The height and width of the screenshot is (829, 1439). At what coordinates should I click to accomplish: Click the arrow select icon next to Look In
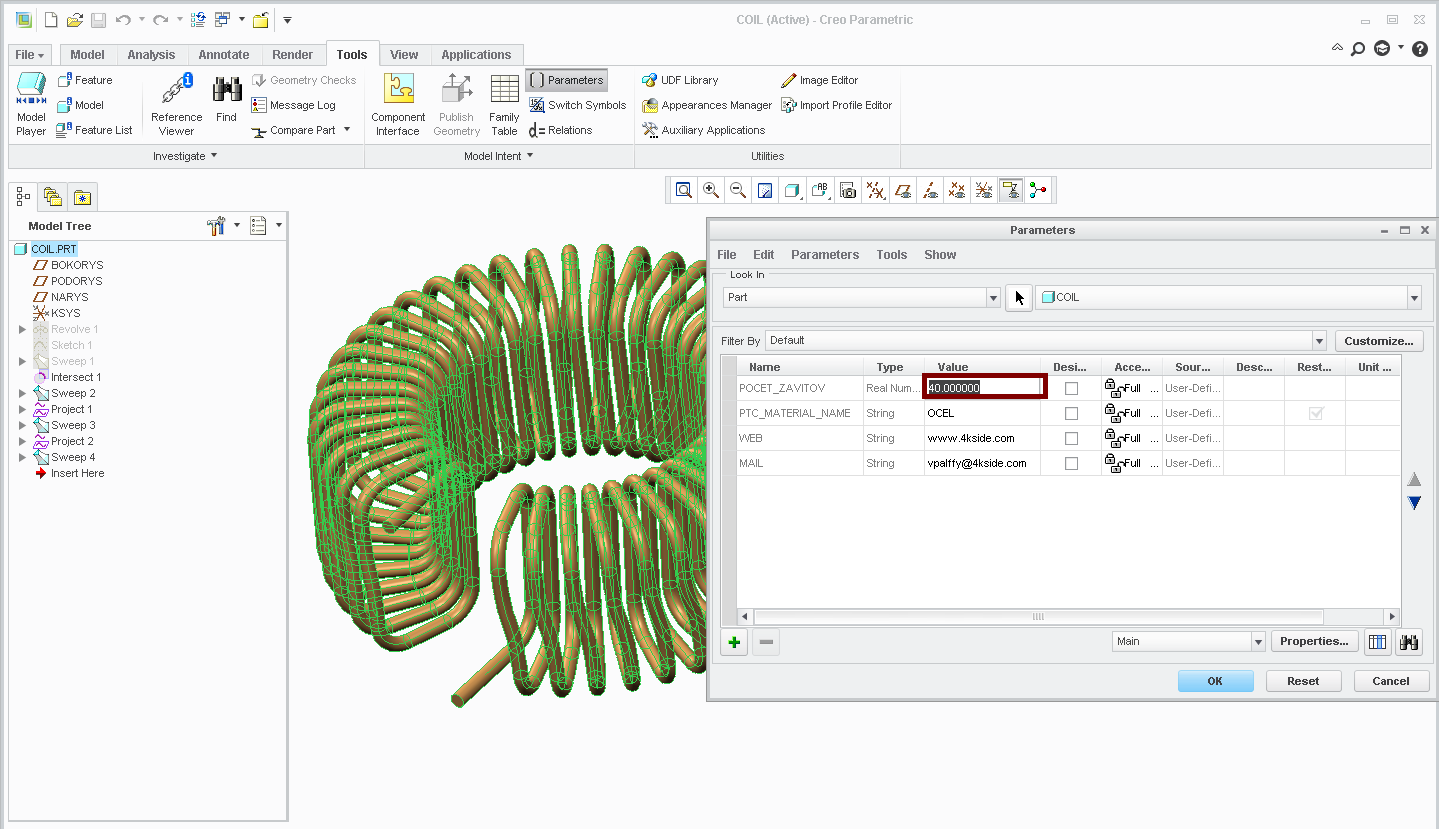pyautogui.click(x=1019, y=297)
